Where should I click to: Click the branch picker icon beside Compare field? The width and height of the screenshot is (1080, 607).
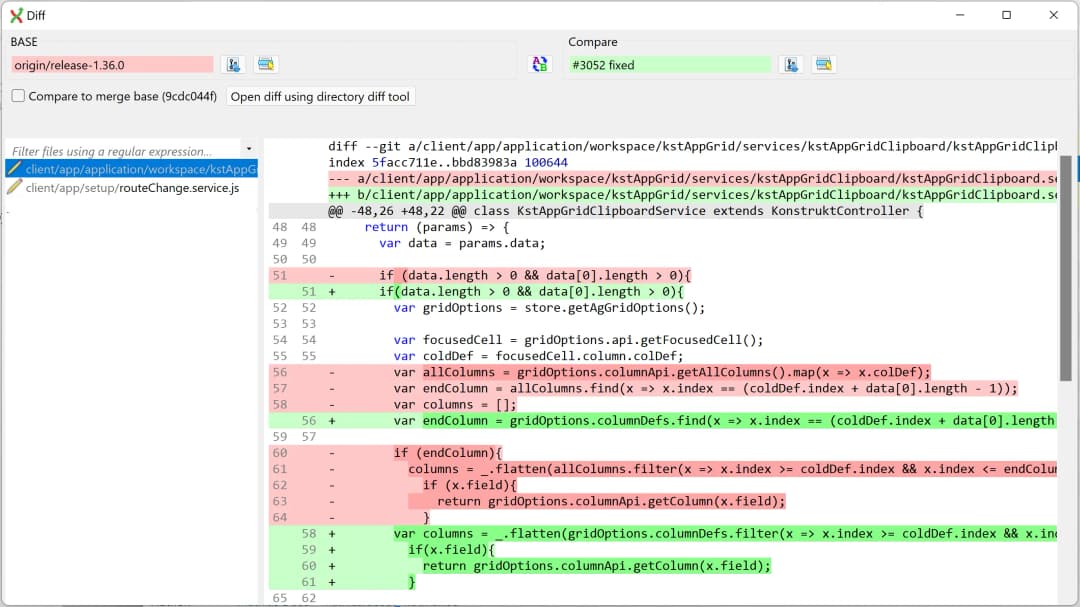pyautogui.click(x=791, y=64)
